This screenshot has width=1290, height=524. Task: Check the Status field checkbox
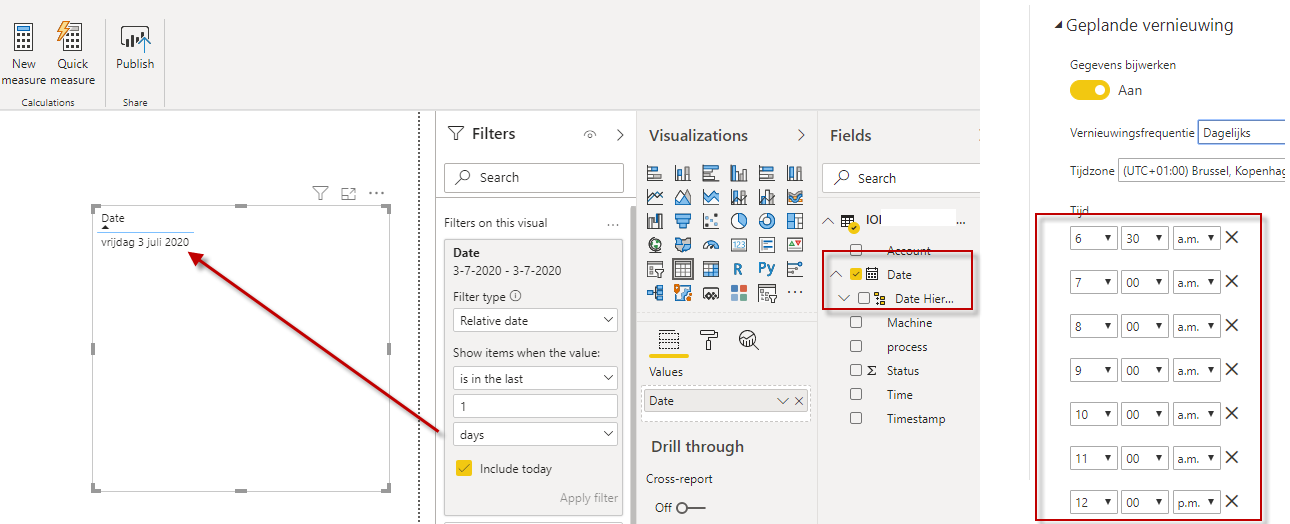click(856, 370)
